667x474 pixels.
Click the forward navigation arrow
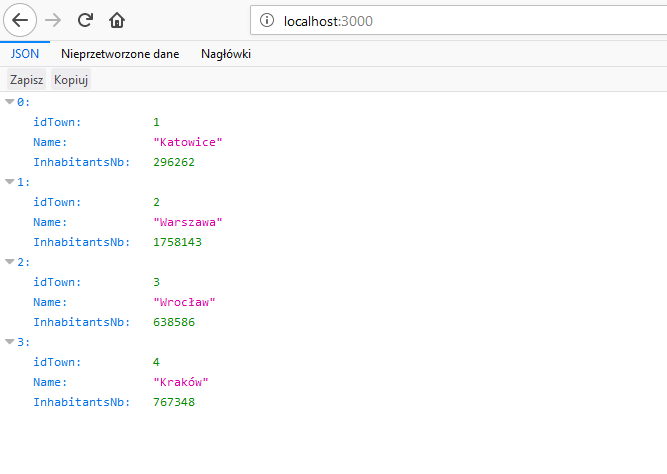click(53, 20)
